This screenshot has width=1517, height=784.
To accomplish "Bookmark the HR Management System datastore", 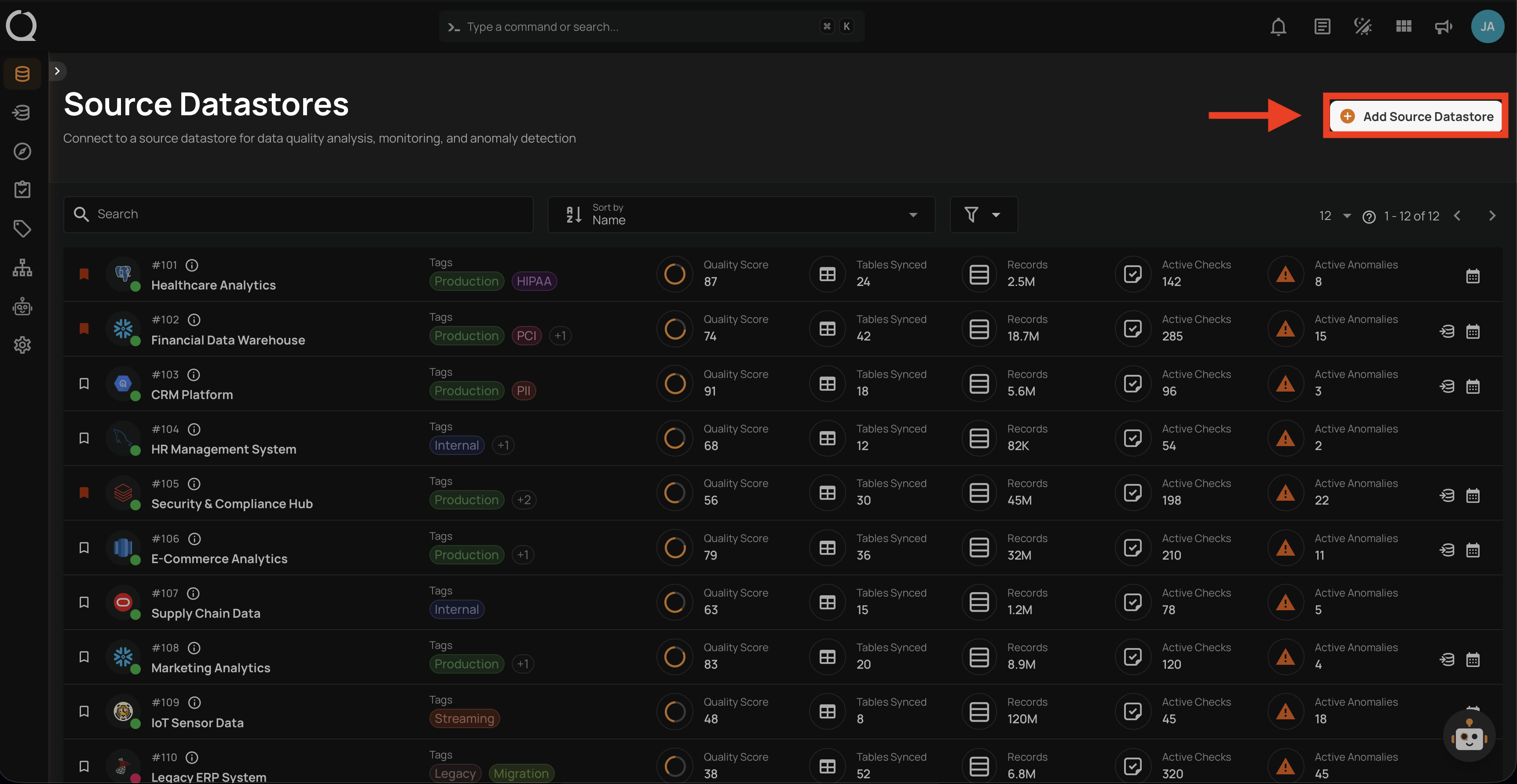I will point(84,438).
